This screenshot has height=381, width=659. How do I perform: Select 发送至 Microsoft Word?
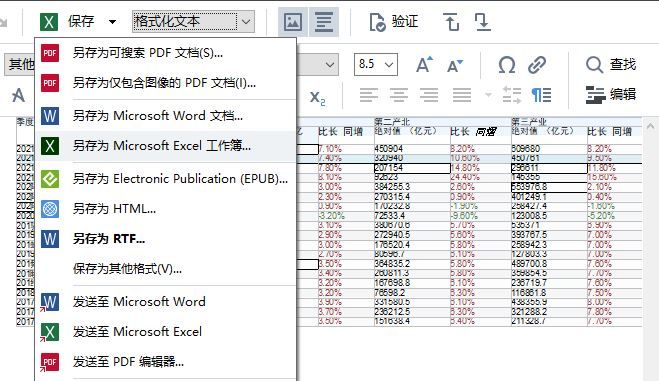(x=166, y=302)
